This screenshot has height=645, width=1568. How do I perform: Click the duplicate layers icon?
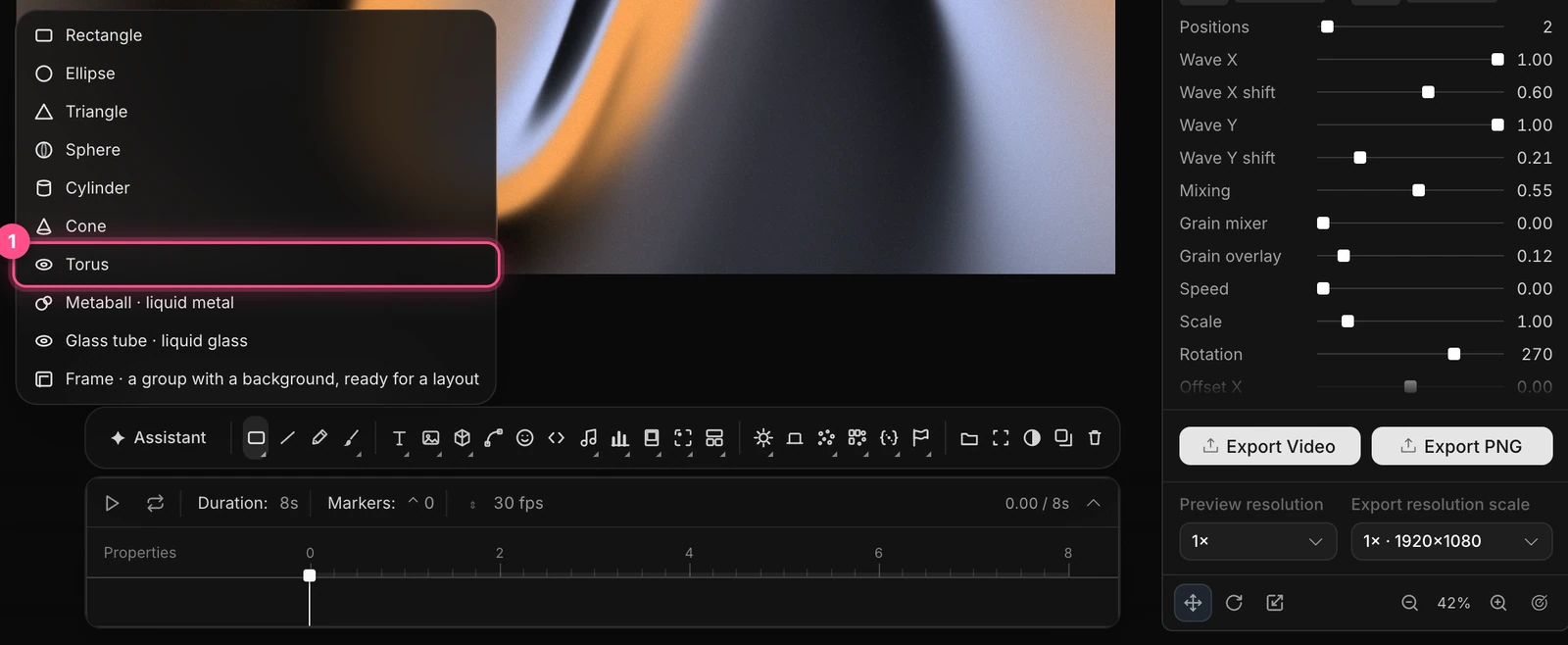[x=1063, y=438]
